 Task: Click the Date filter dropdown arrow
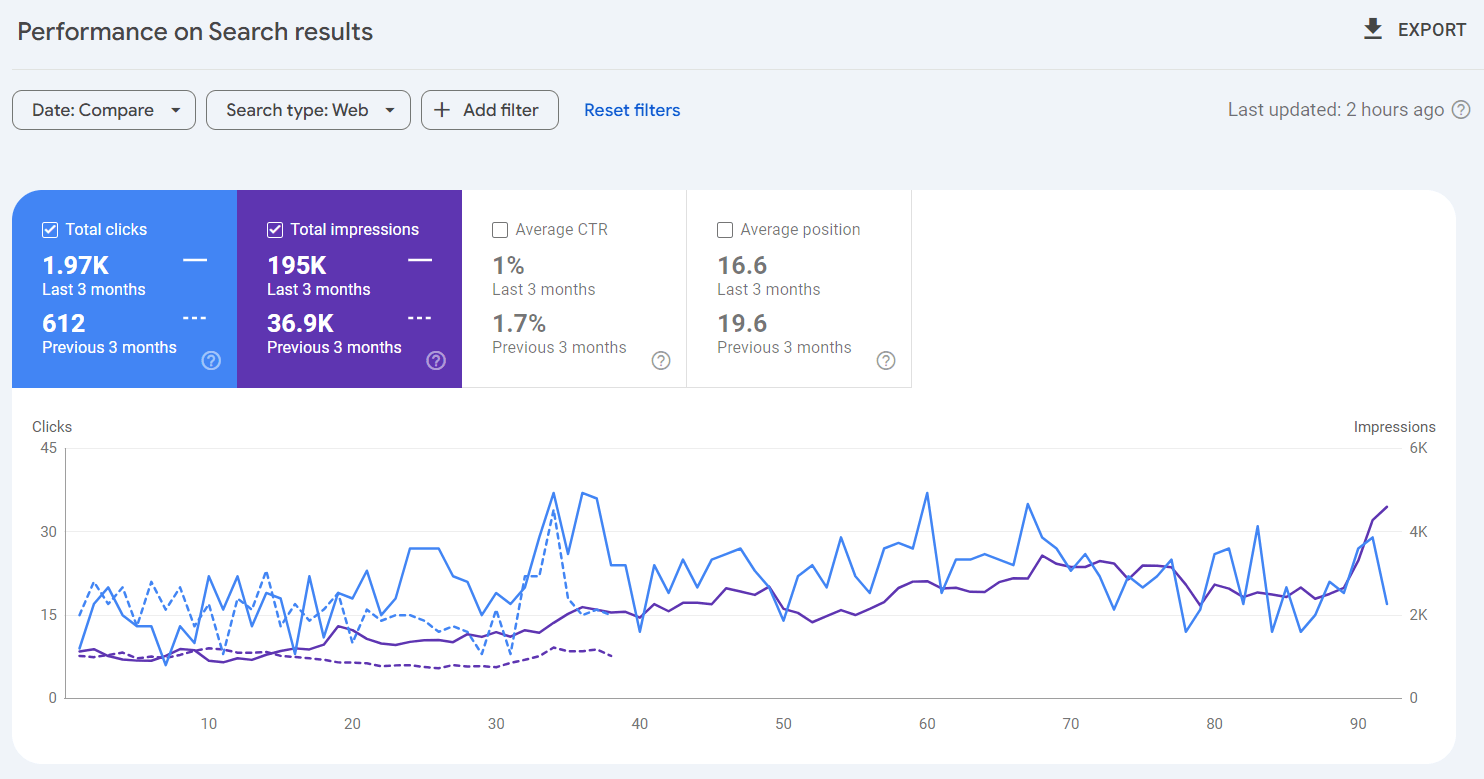pyautogui.click(x=176, y=110)
